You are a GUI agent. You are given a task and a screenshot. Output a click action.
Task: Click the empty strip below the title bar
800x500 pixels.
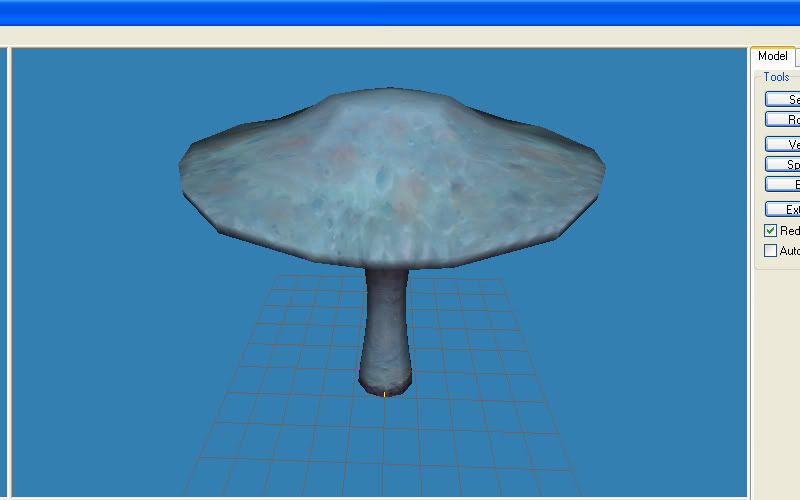coord(400,35)
